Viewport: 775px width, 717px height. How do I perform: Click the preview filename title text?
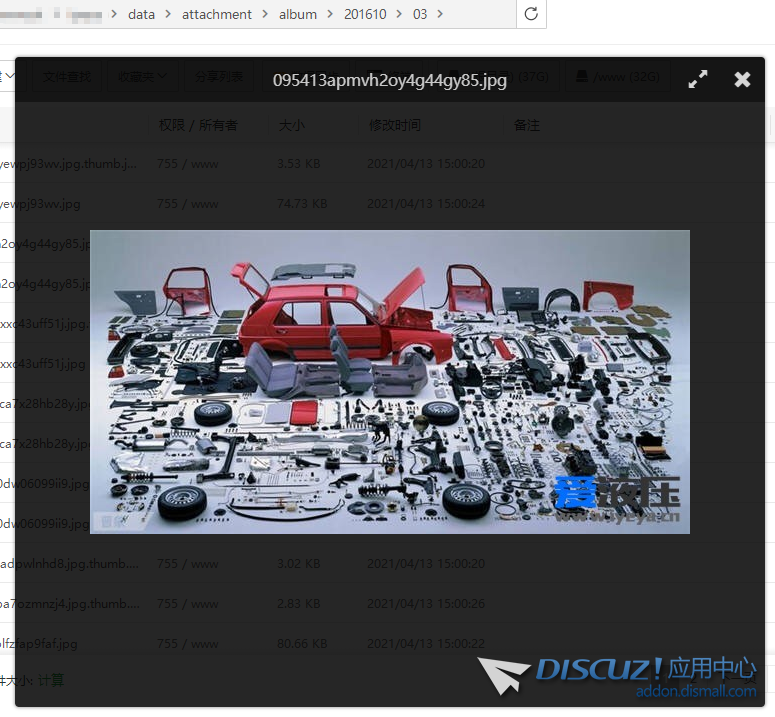tap(389, 80)
